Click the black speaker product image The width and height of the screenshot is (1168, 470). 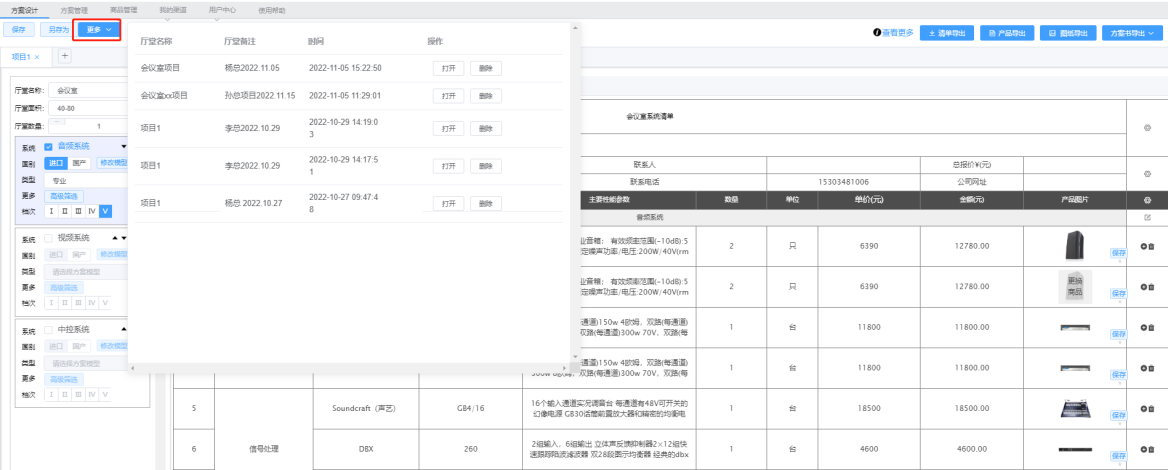click(x=1075, y=246)
